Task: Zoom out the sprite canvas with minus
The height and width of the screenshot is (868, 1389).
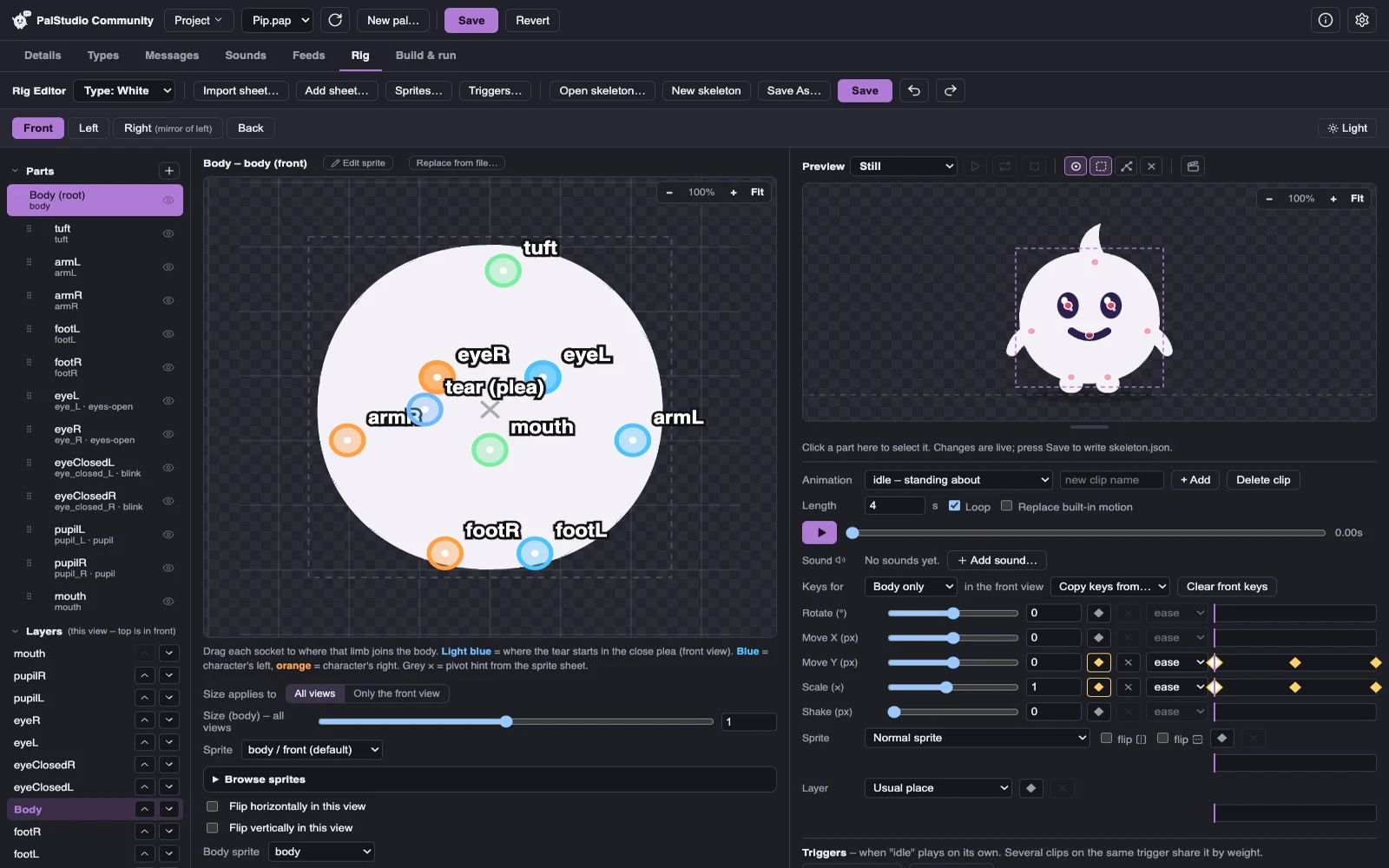Action: pyautogui.click(x=669, y=193)
